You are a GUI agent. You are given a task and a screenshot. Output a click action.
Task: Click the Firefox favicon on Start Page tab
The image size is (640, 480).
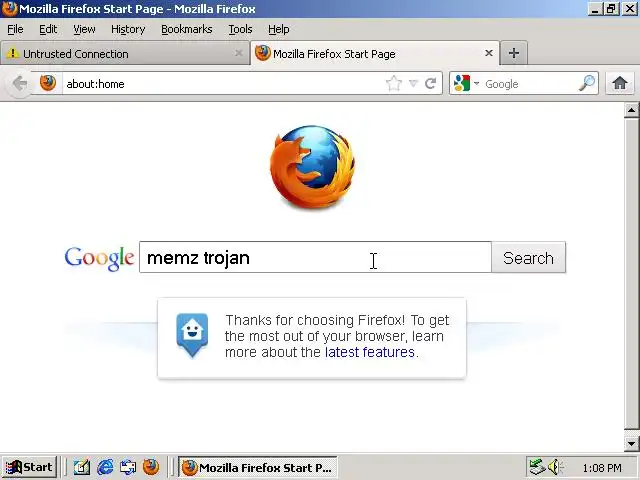pos(263,53)
